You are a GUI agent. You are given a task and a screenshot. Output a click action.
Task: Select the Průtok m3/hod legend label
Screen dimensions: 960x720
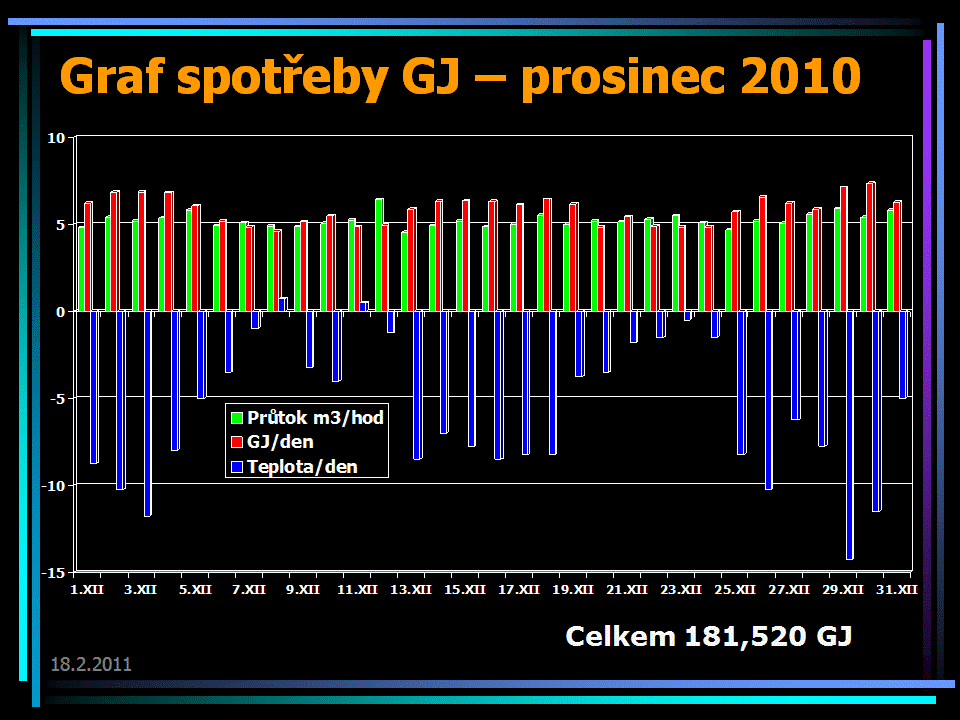click(x=315, y=418)
